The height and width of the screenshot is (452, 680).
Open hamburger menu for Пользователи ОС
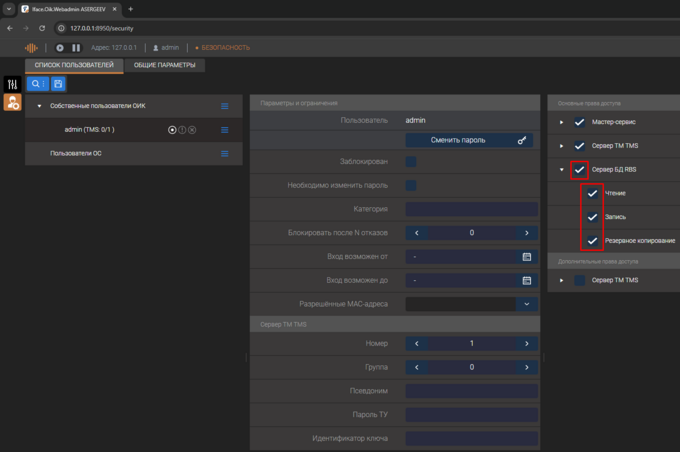click(225, 154)
